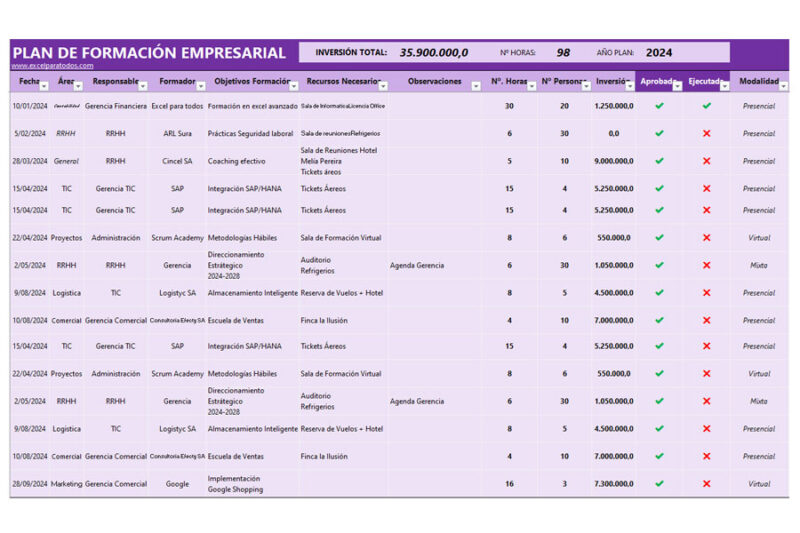Select the date cell 10/01/2024
Viewport: 800px width, 533px height.
(30, 106)
